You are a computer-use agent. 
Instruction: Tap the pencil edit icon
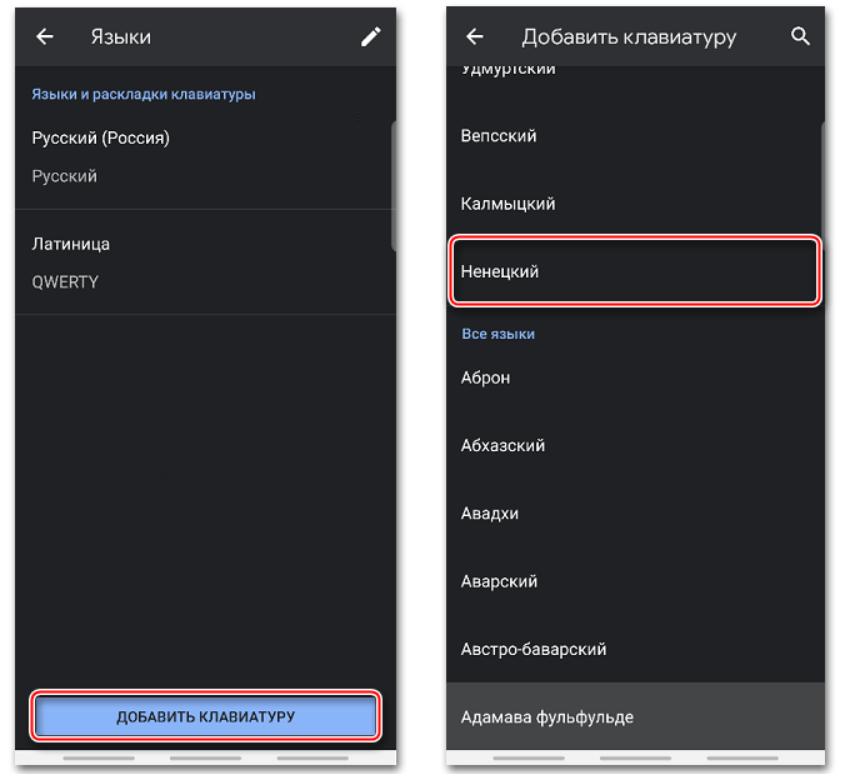[x=371, y=37]
